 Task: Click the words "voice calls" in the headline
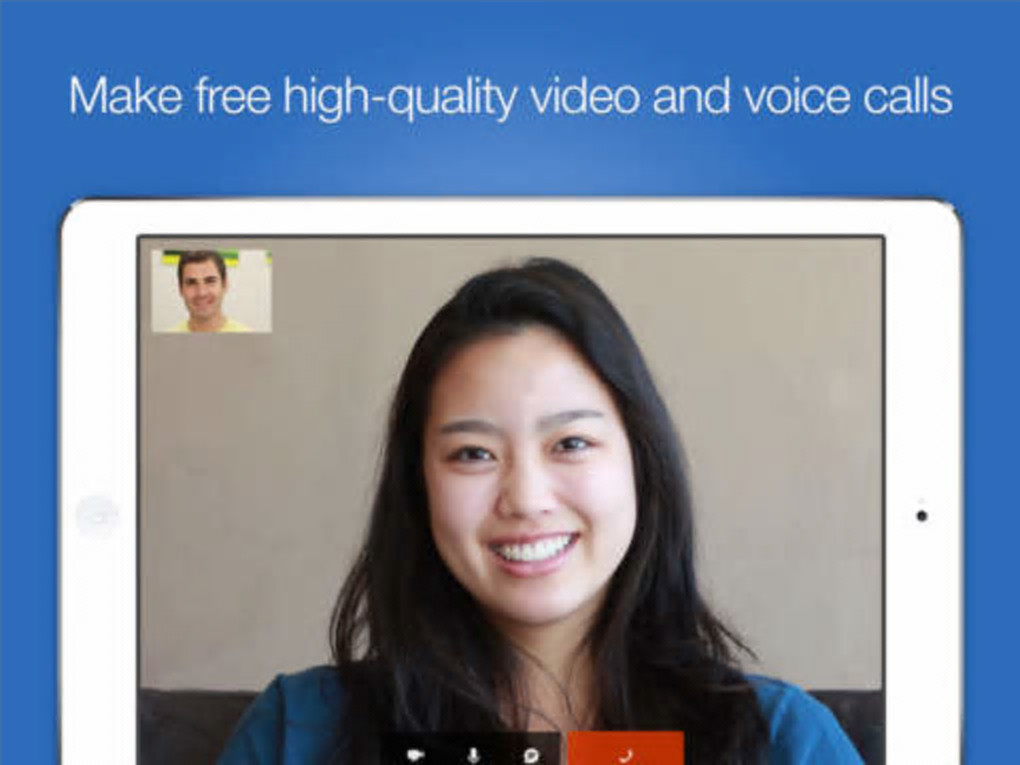[848, 96]
